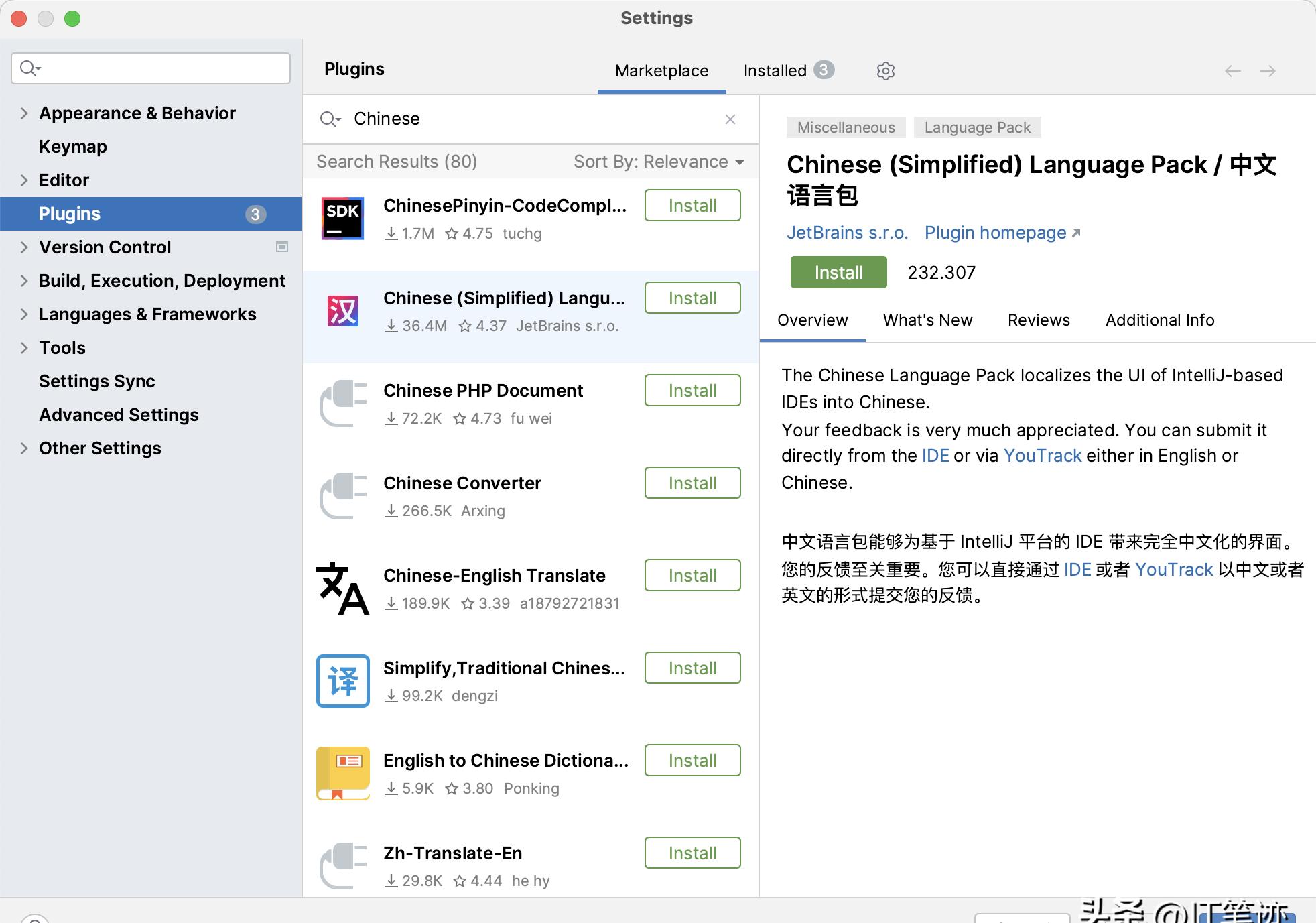Open the YouTrack link in English description

coord(1043,456)
